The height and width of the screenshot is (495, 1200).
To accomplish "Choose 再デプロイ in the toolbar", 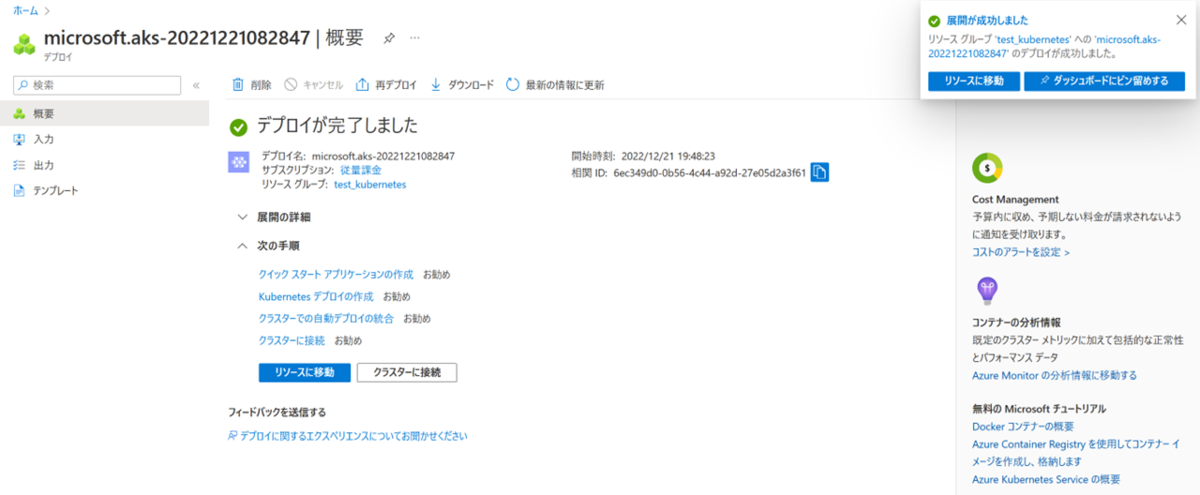I will (x=386, y=85).
